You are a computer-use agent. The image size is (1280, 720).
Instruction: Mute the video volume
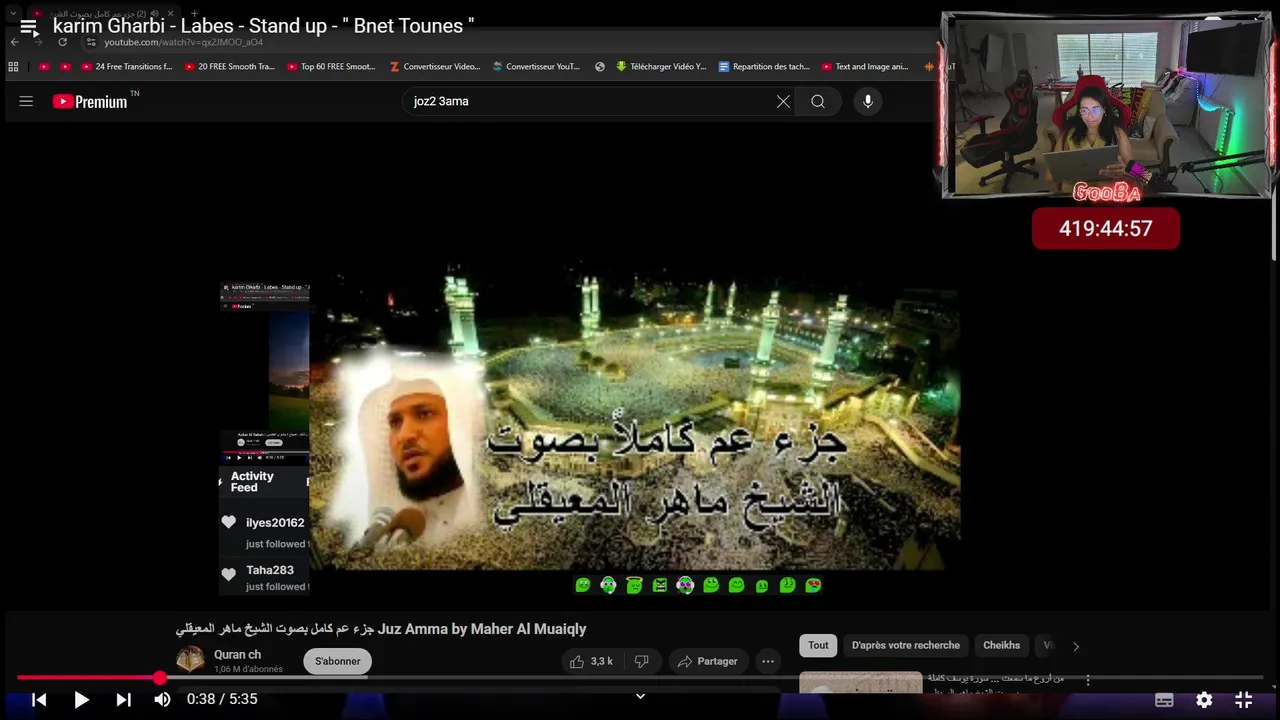(162, 700)
